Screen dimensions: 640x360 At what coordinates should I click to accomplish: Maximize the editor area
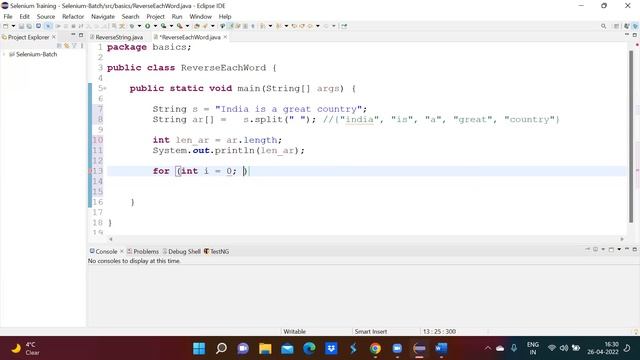tap(635, 35)
